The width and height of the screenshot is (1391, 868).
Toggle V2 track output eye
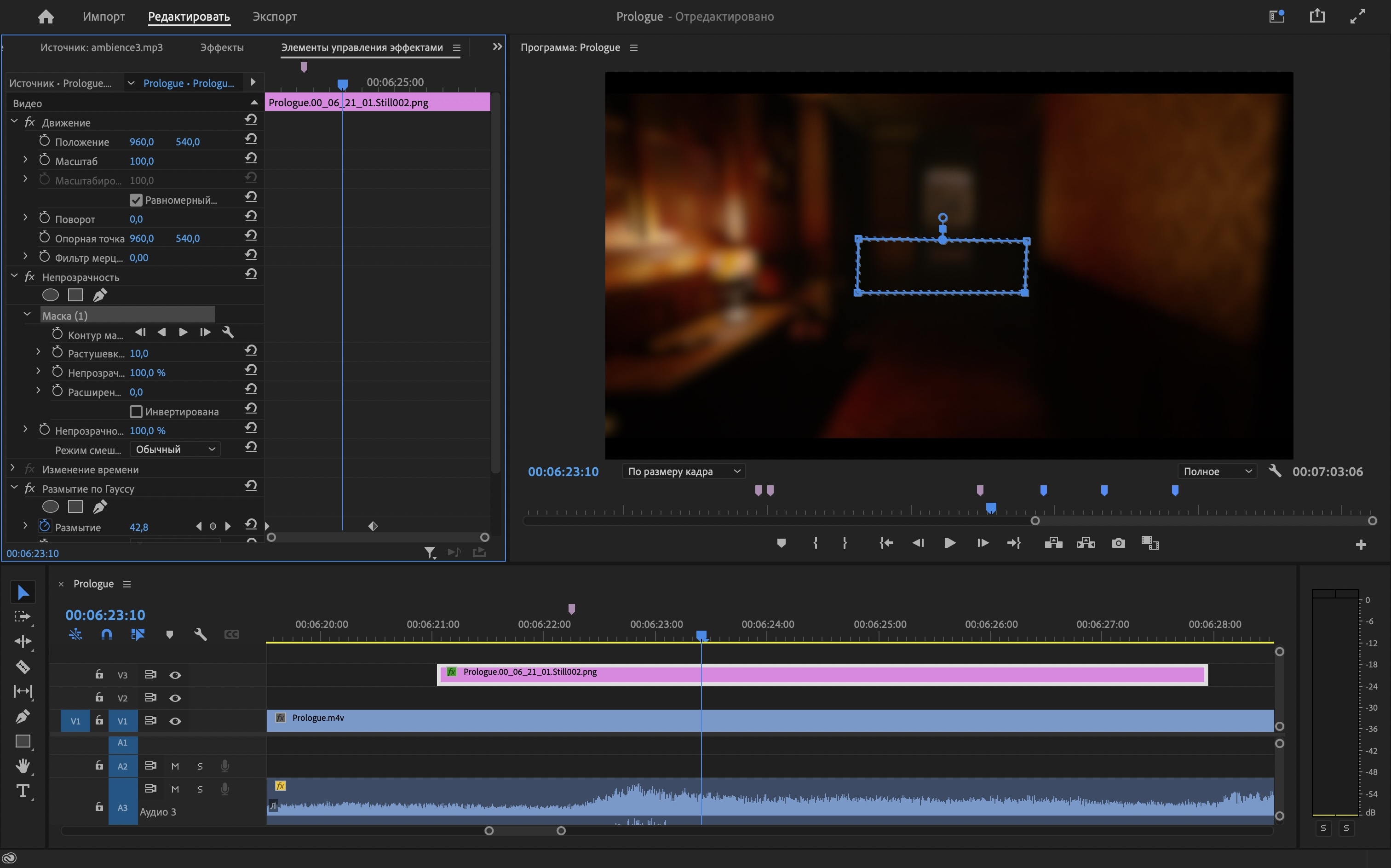pyautogui.click(x=175, y=698)
